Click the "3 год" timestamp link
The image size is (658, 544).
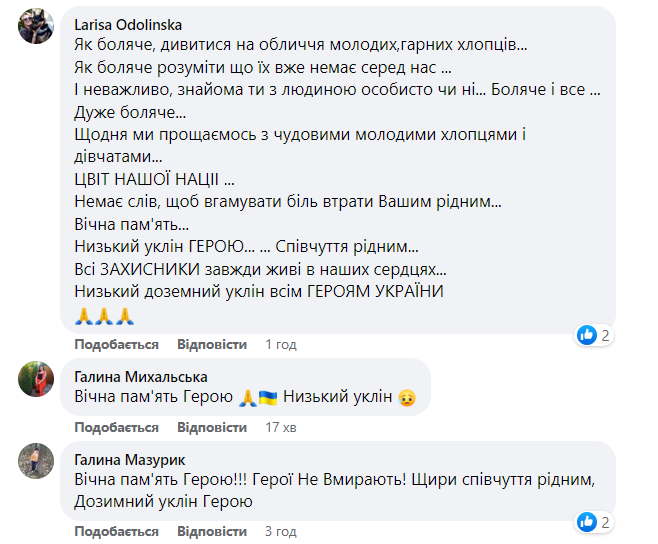coord(280,531)
